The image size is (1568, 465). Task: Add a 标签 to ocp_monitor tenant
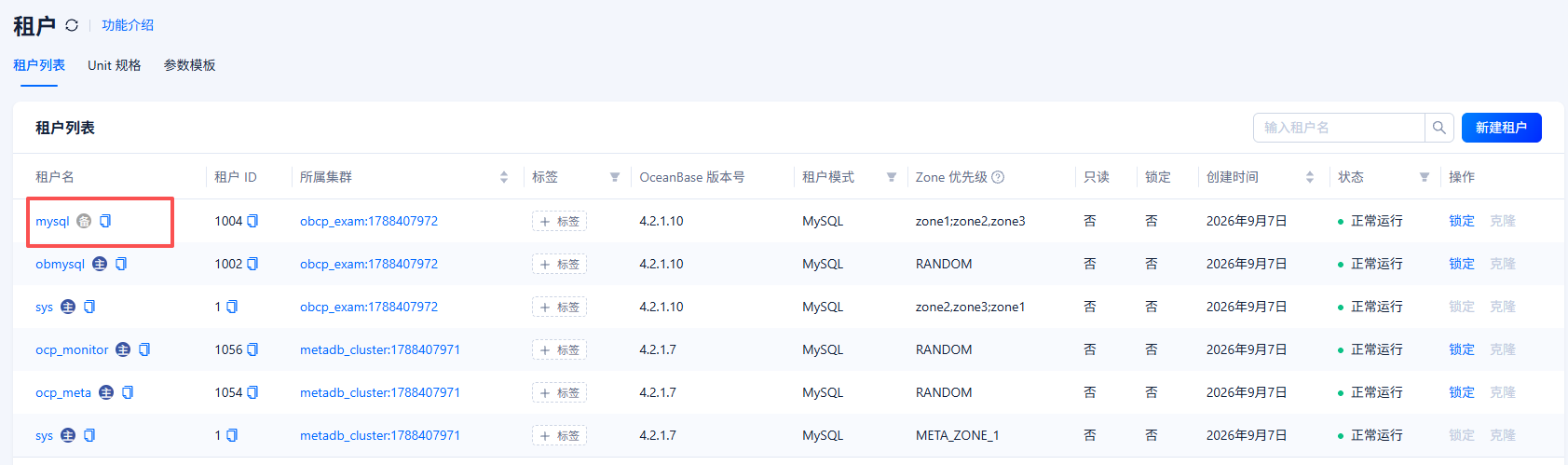coord(559,349)
